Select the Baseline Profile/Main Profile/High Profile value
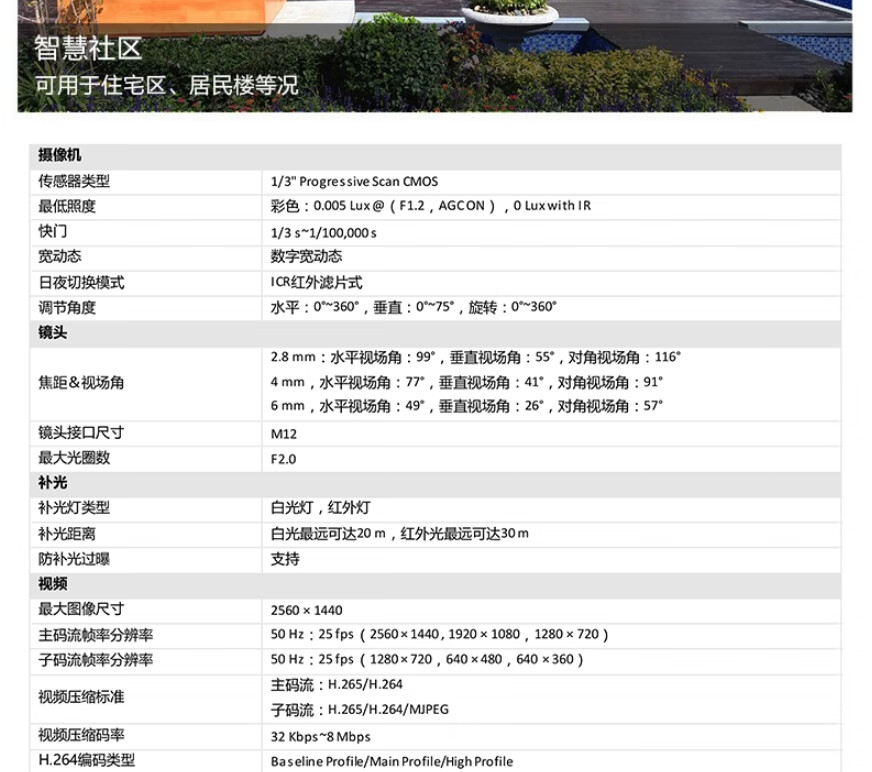 (392, 761)
